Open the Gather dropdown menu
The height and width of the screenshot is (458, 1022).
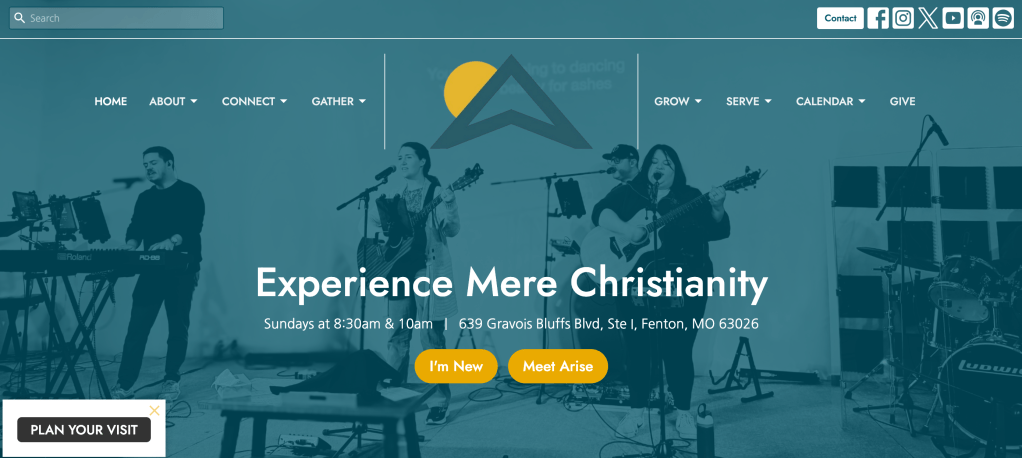(x=339, y=102)
